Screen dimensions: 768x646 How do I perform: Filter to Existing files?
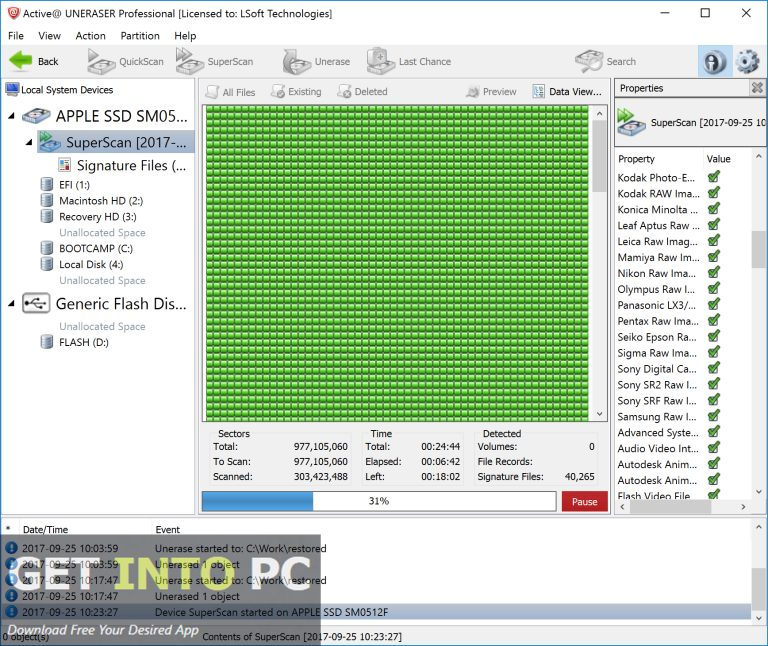296,92
